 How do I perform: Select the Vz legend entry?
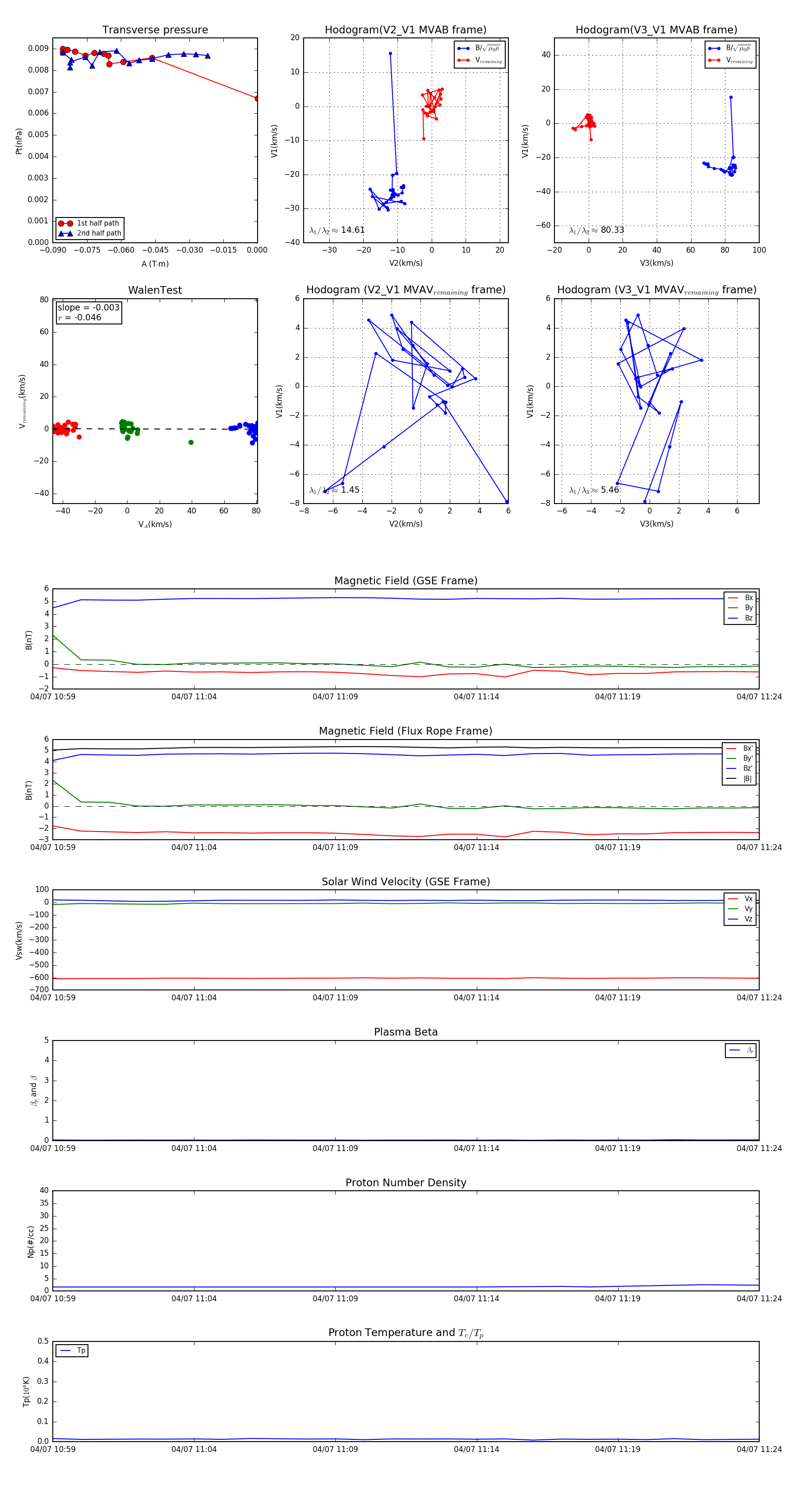click(740, 919)
